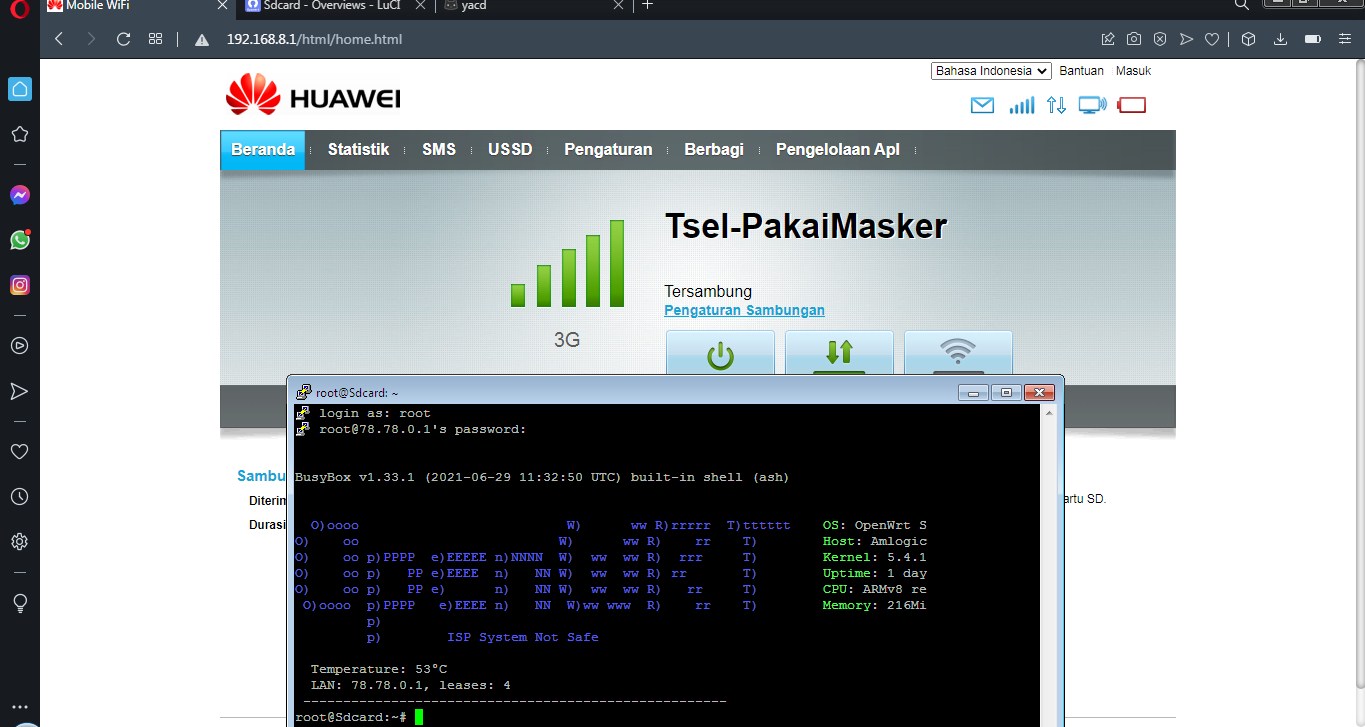Screen dimensions: 1365x727
Task: Open the Statistik menu tab
Action: click(358, 150)
